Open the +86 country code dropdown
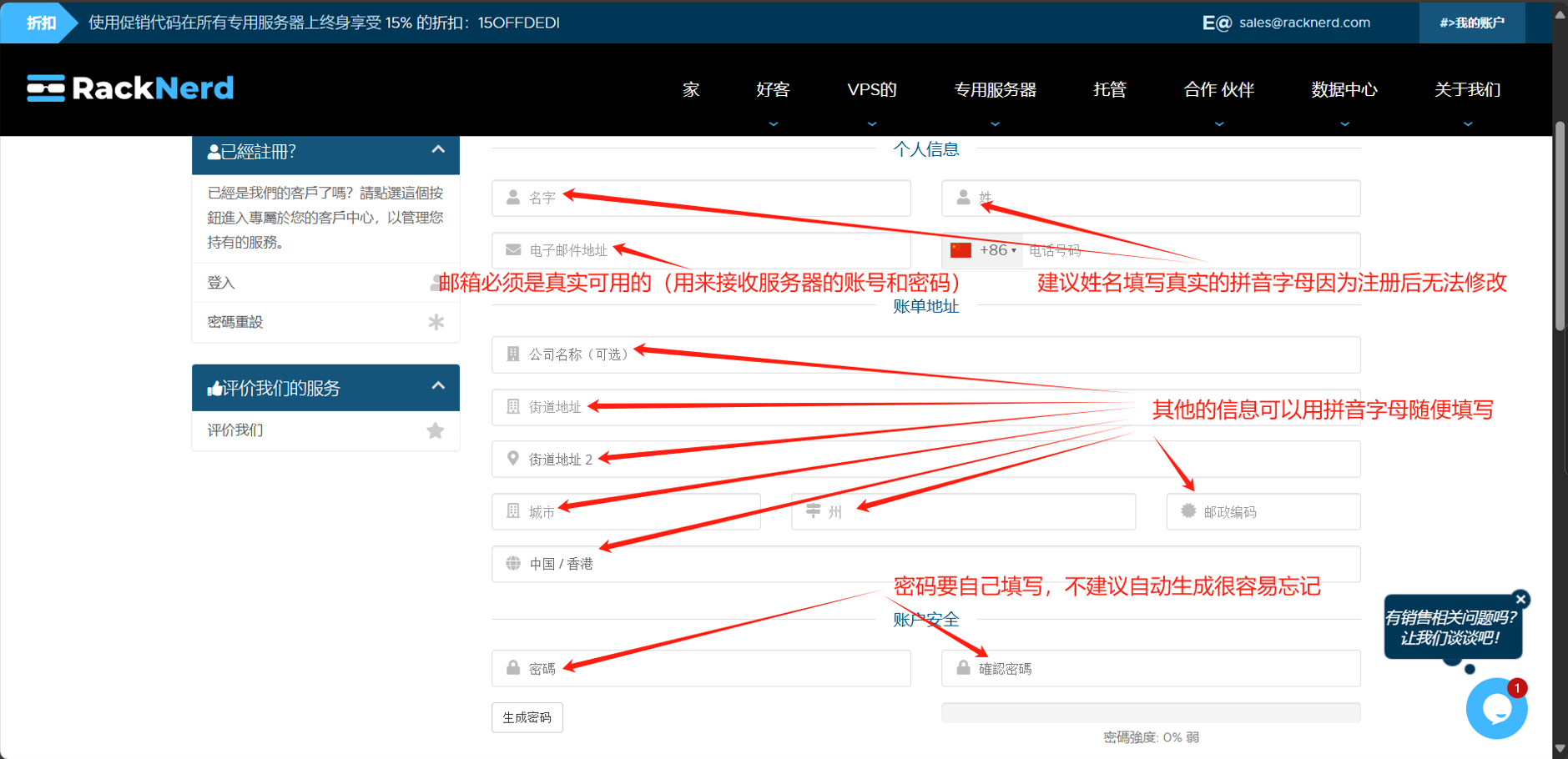This screenshot has width=1568, height=759. click(986, 250)
